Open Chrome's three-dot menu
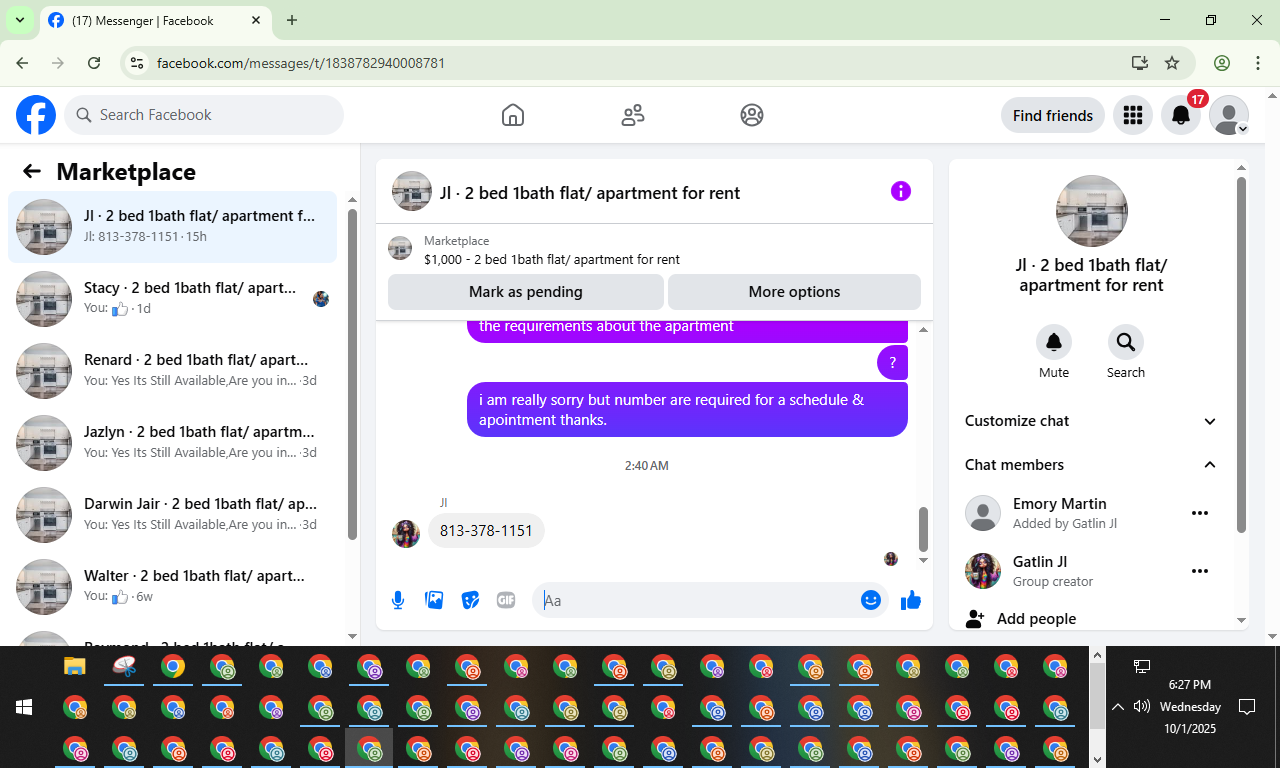Image resolution: width=1280 pixels, height=768 pixels. point(1258,63)
